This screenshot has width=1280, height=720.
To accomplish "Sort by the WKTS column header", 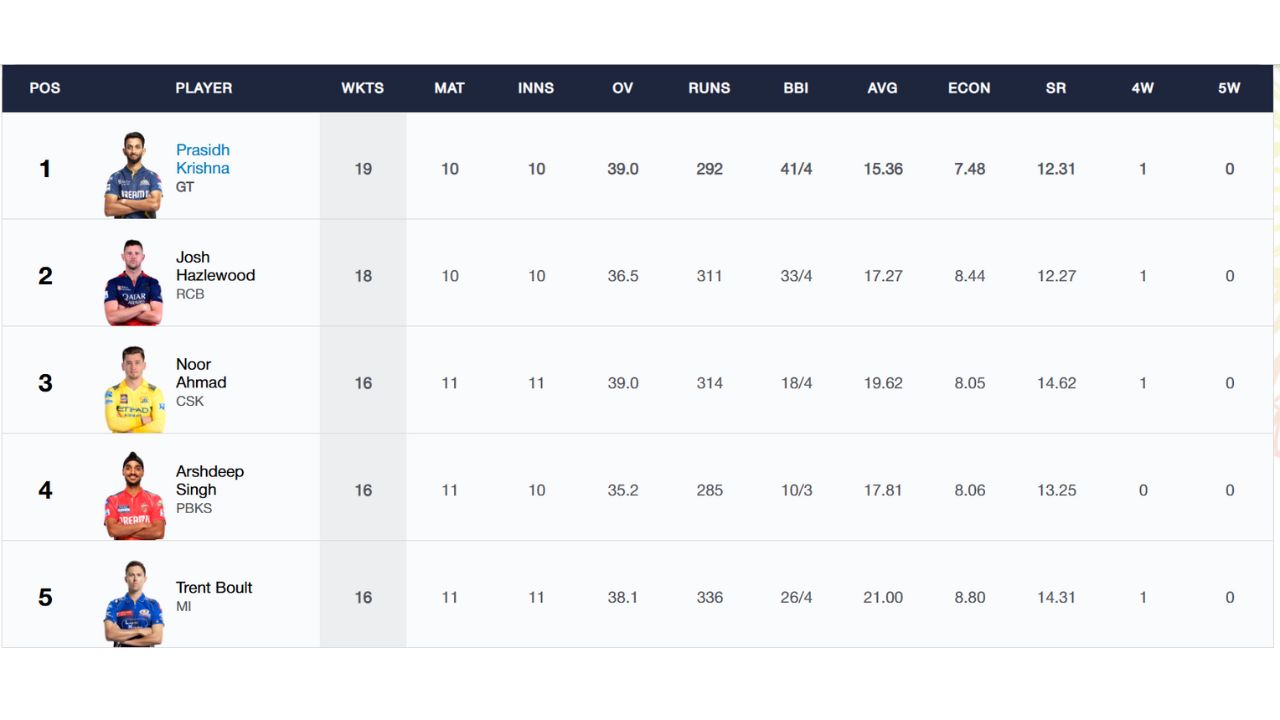I will tap(363, 88).
